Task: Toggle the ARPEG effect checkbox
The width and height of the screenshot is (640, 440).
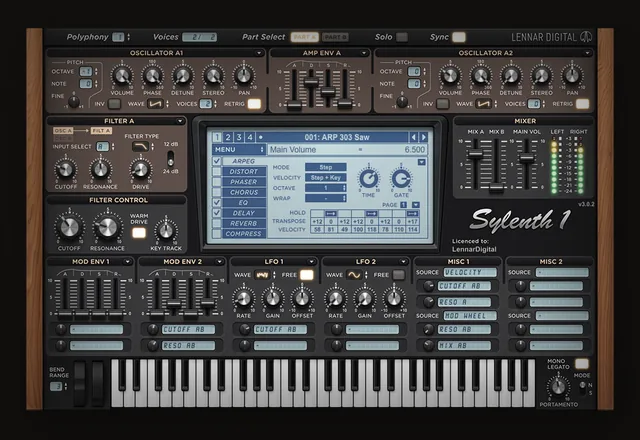Action: 217,161
